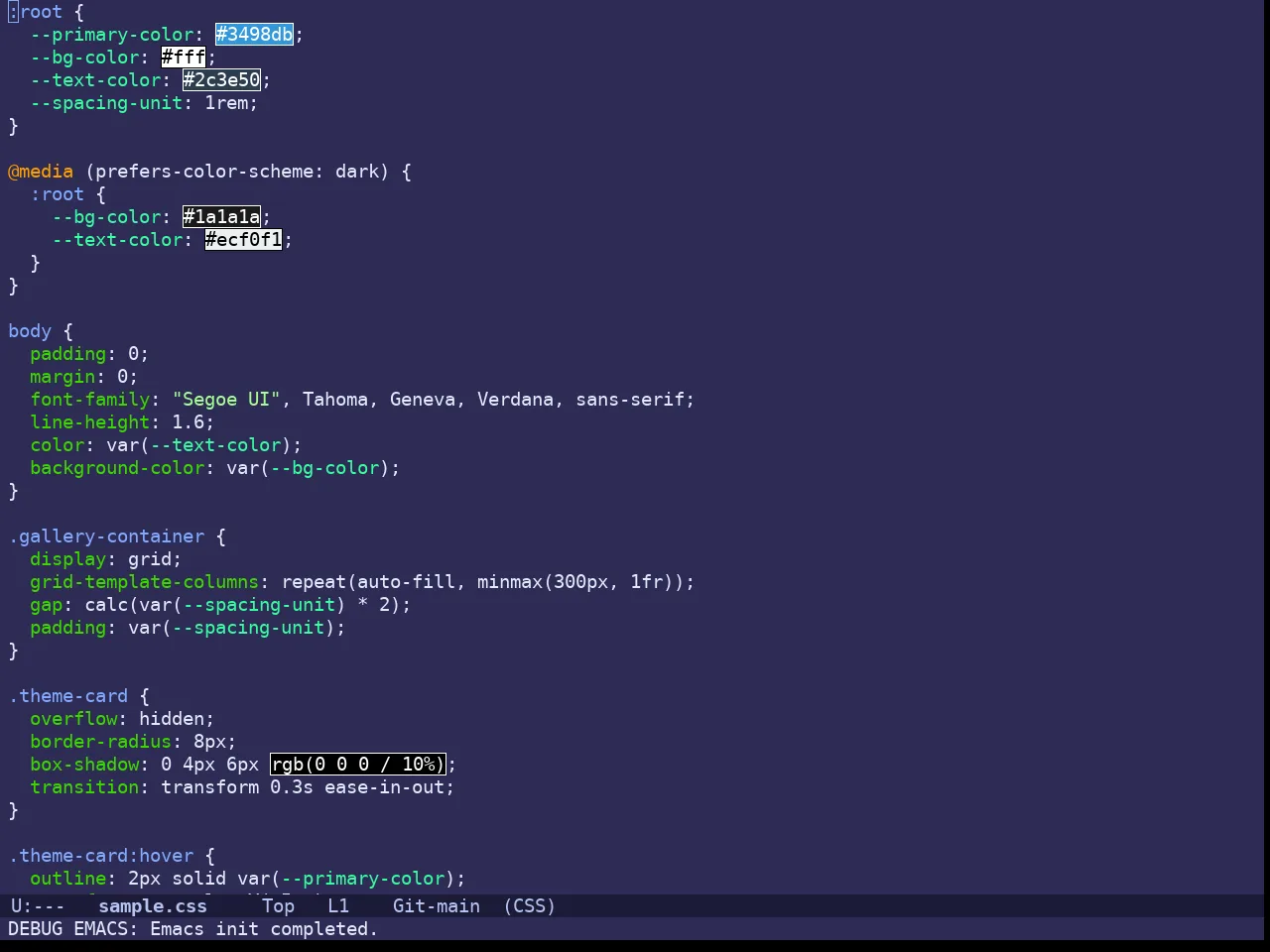Click the padding: 0 declaration in body
Image resolution: width=1270 pixels, height=952 pixels.
coord(89,354)
